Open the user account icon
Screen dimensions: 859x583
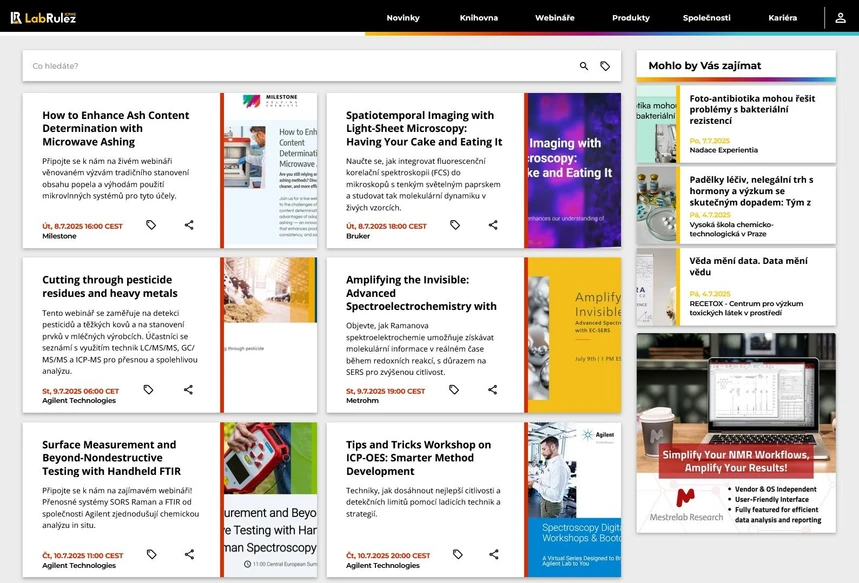pyautogui.click(x=840, y=18)
